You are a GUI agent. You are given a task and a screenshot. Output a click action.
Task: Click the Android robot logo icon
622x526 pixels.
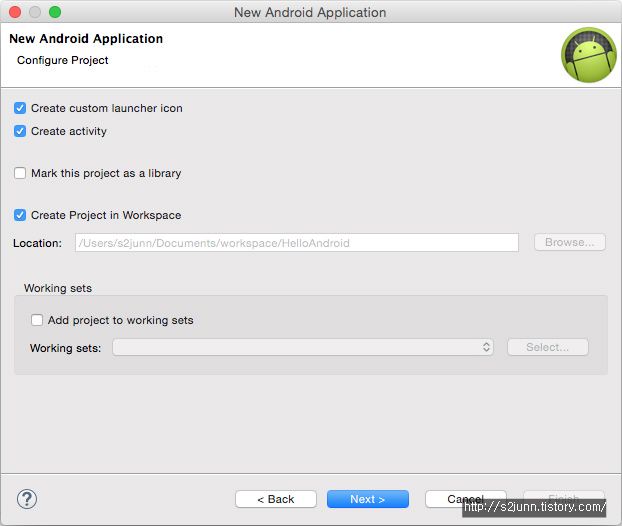589,55
